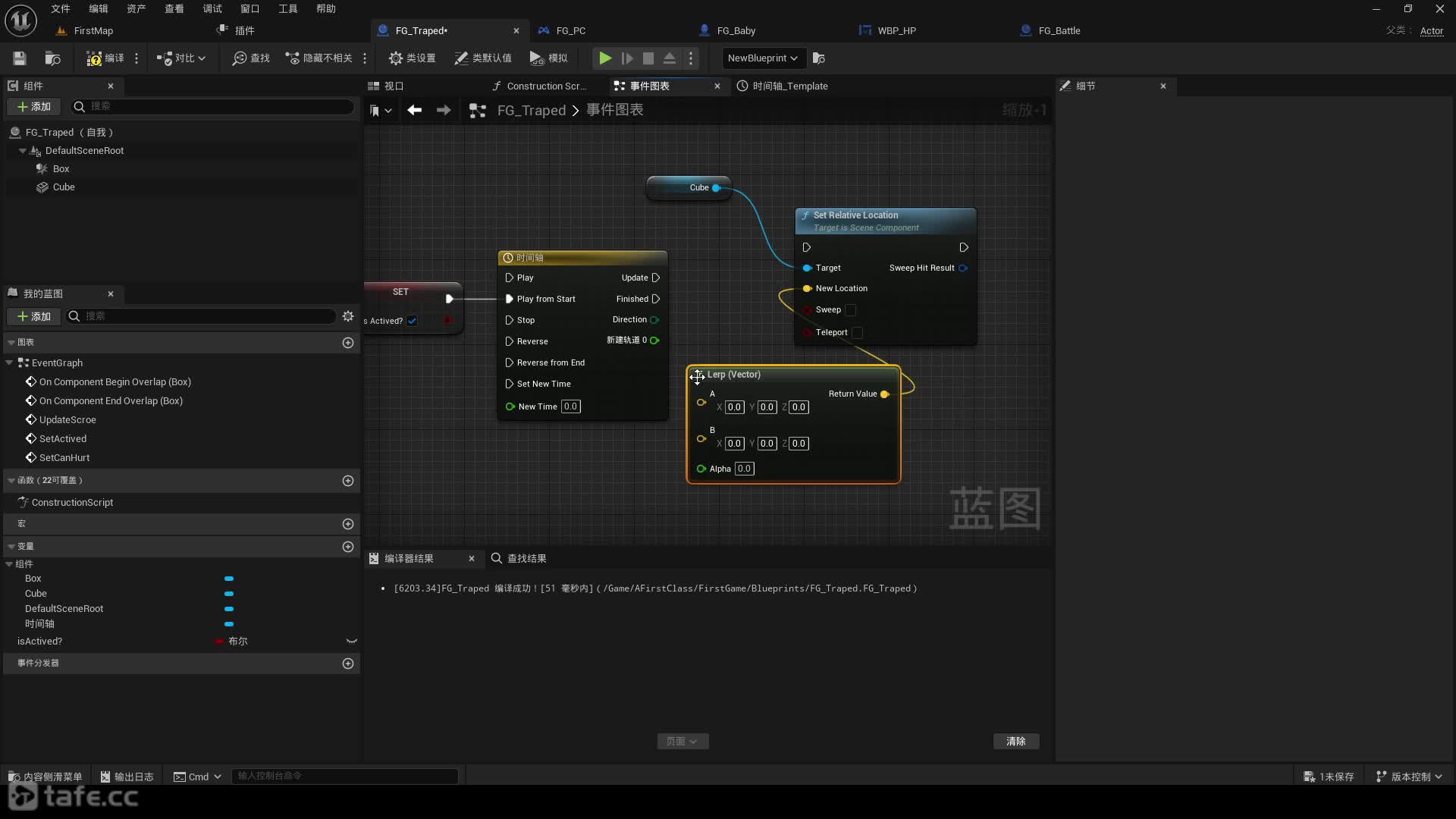Click the frame-step playback button
This screenshot has width=1456, height=819.
click(x=627, y=58)
